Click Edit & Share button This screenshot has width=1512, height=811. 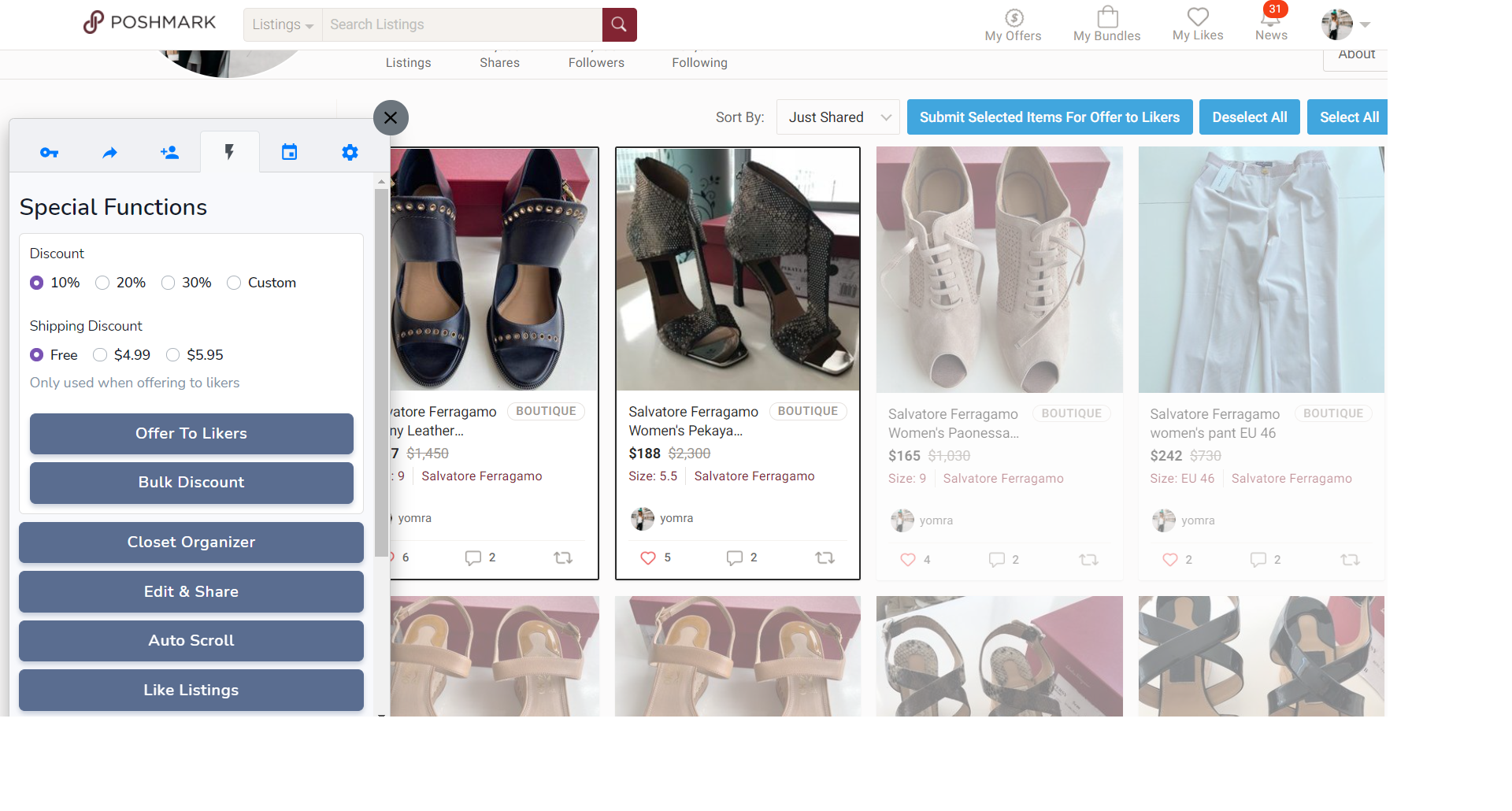191,592
